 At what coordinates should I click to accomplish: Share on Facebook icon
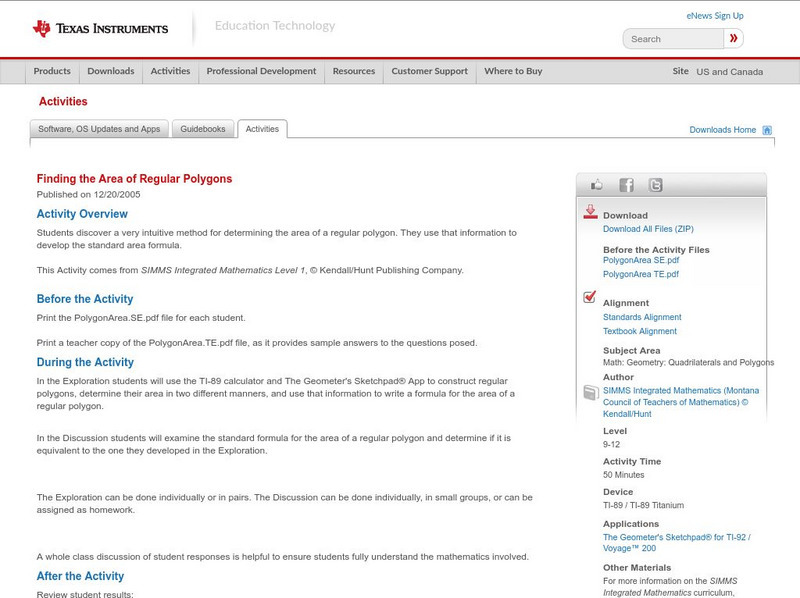pos(626,185)
